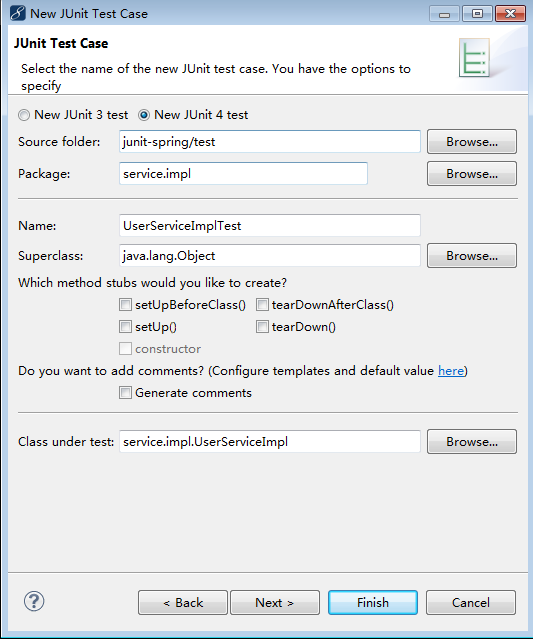Open the 'here' templates configuration link
This screenshot has width=533, height=639.
pos(451,371)
